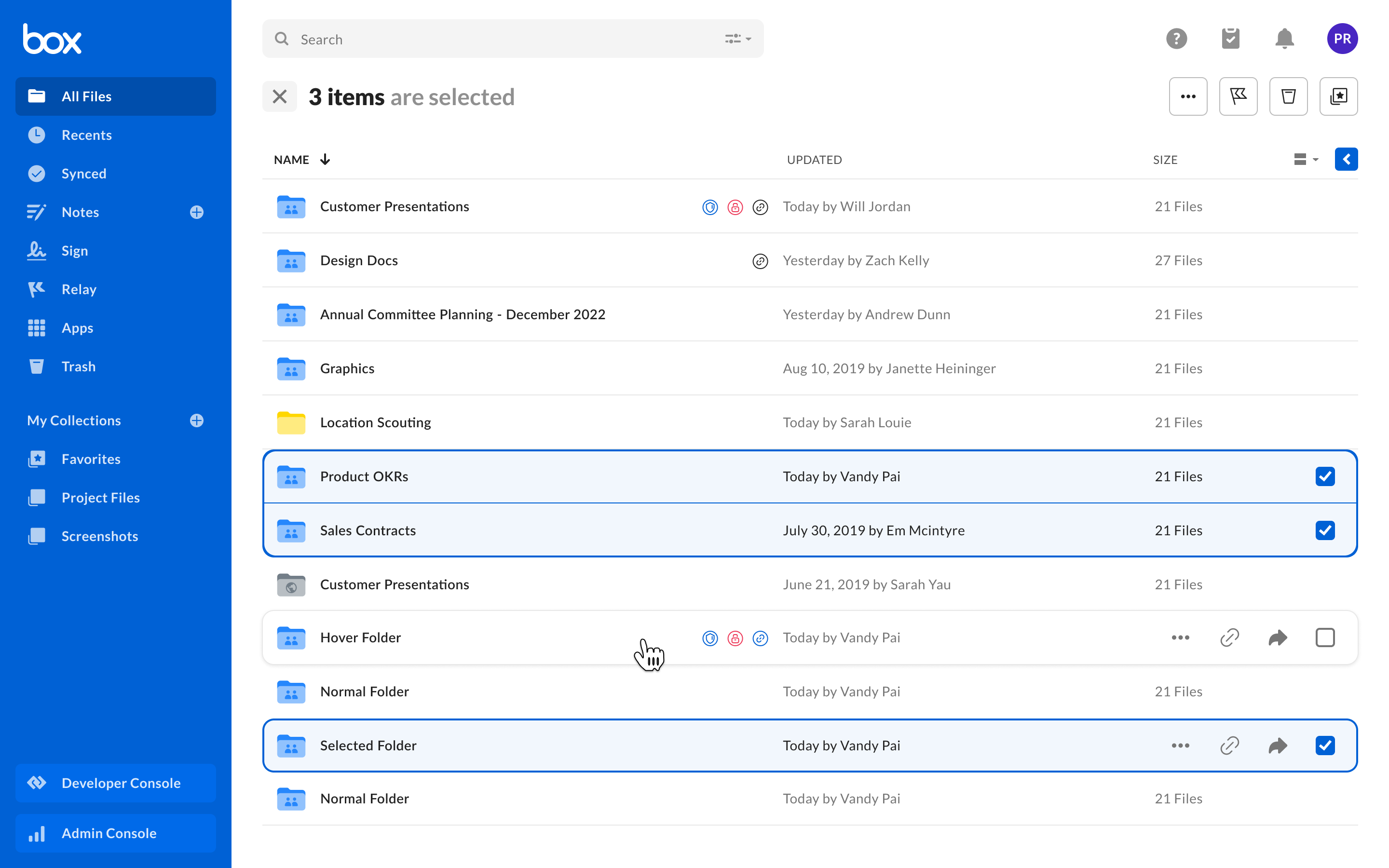Click the trash icon in selection toolbar
The height and width of the screenshot is (868, 1389).
(x=1288, y=96)
